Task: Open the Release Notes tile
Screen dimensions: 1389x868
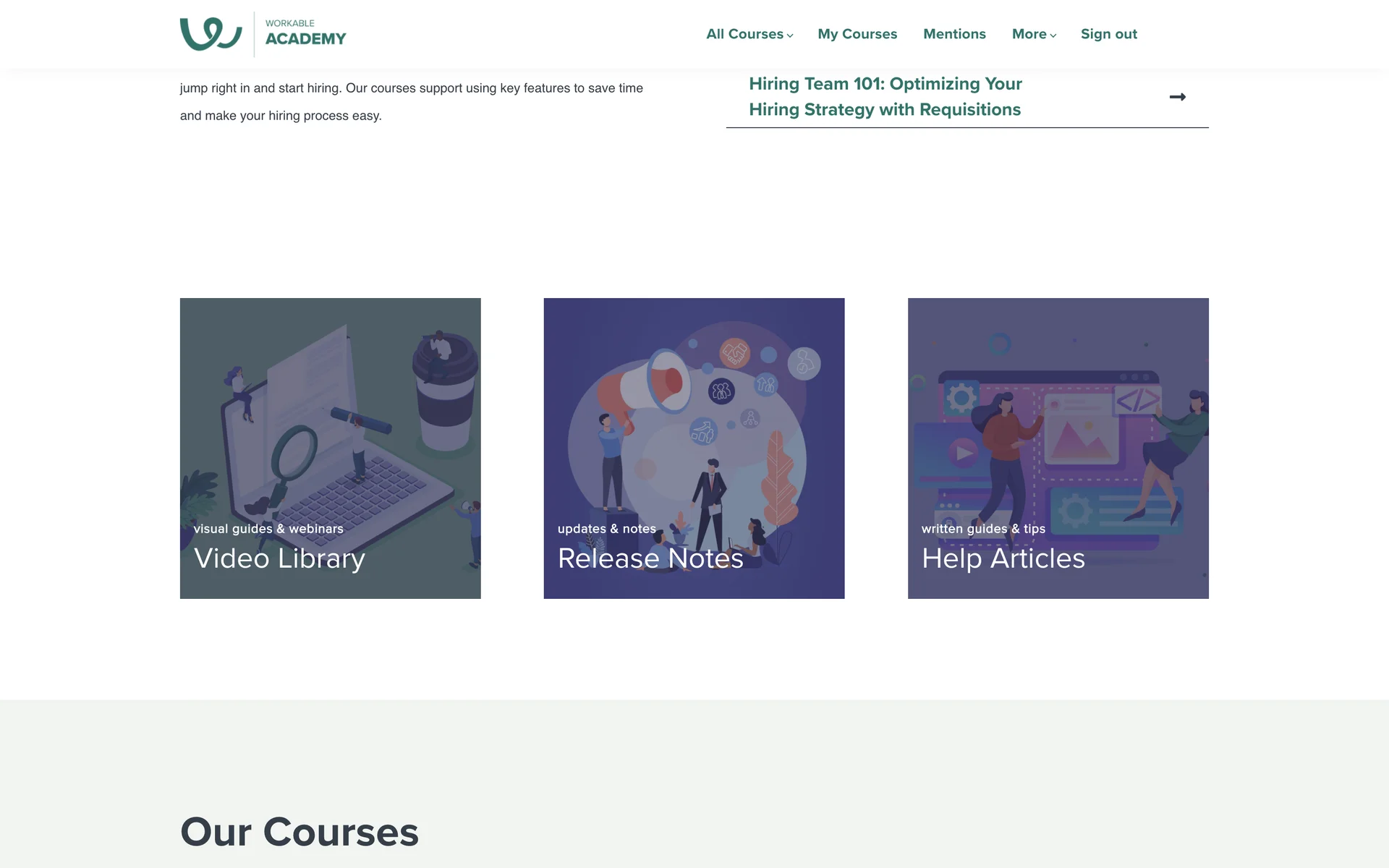Action: coord(694,448)
